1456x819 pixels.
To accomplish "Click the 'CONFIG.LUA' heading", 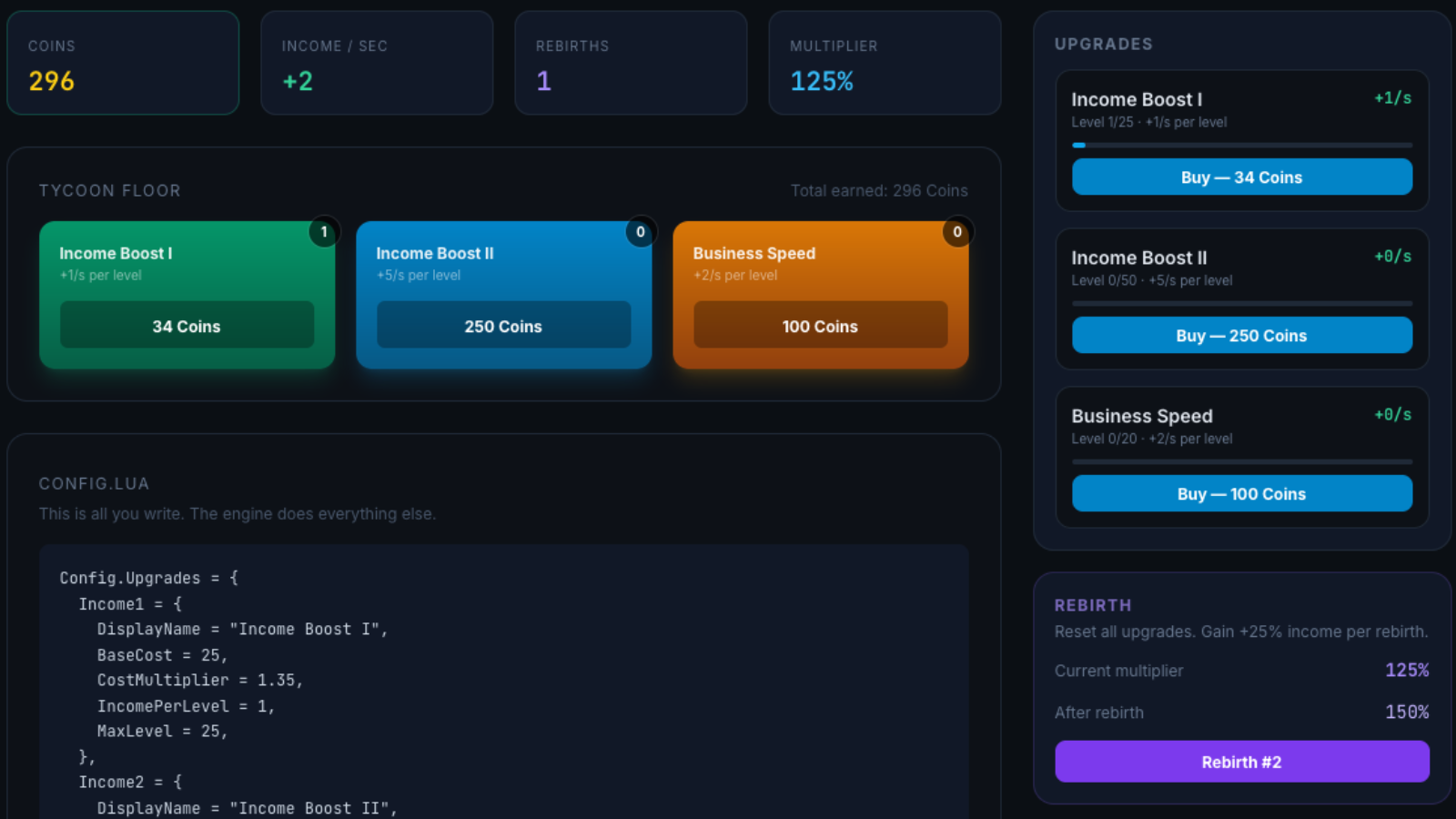I will [x=94, y=484].
